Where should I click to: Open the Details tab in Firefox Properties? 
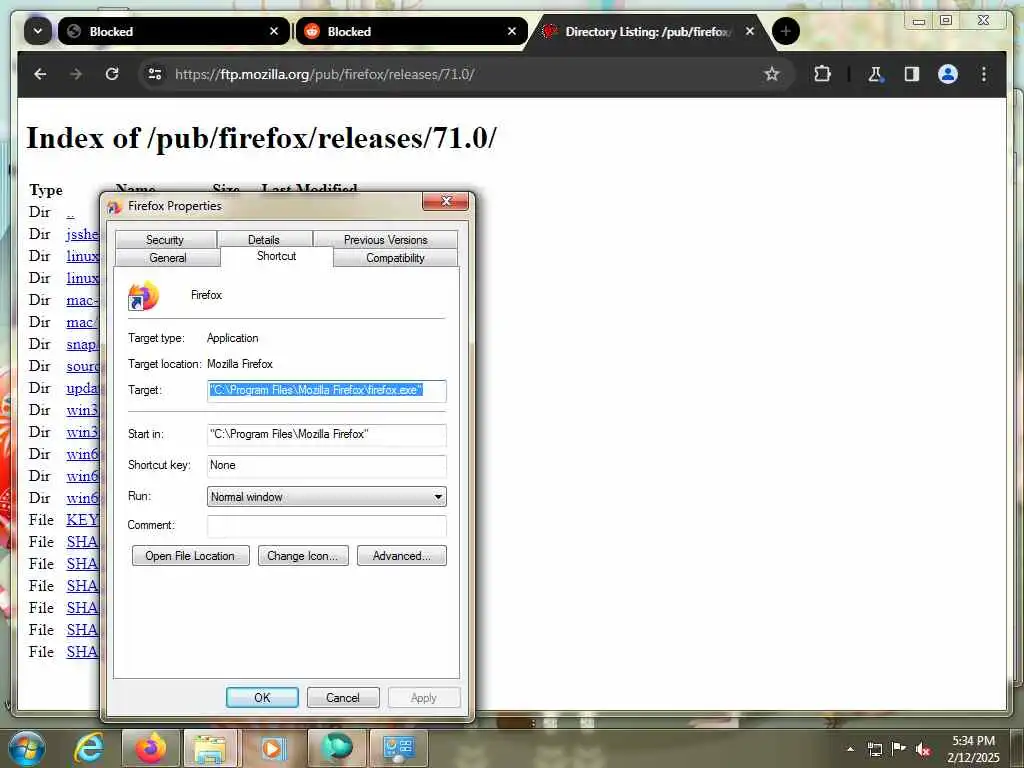point(264,240)
